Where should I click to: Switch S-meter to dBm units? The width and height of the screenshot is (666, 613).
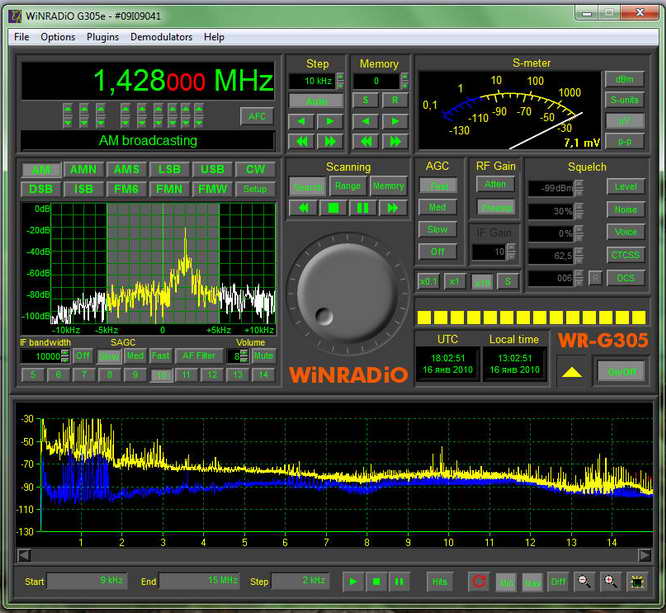(x=624, y=79)
